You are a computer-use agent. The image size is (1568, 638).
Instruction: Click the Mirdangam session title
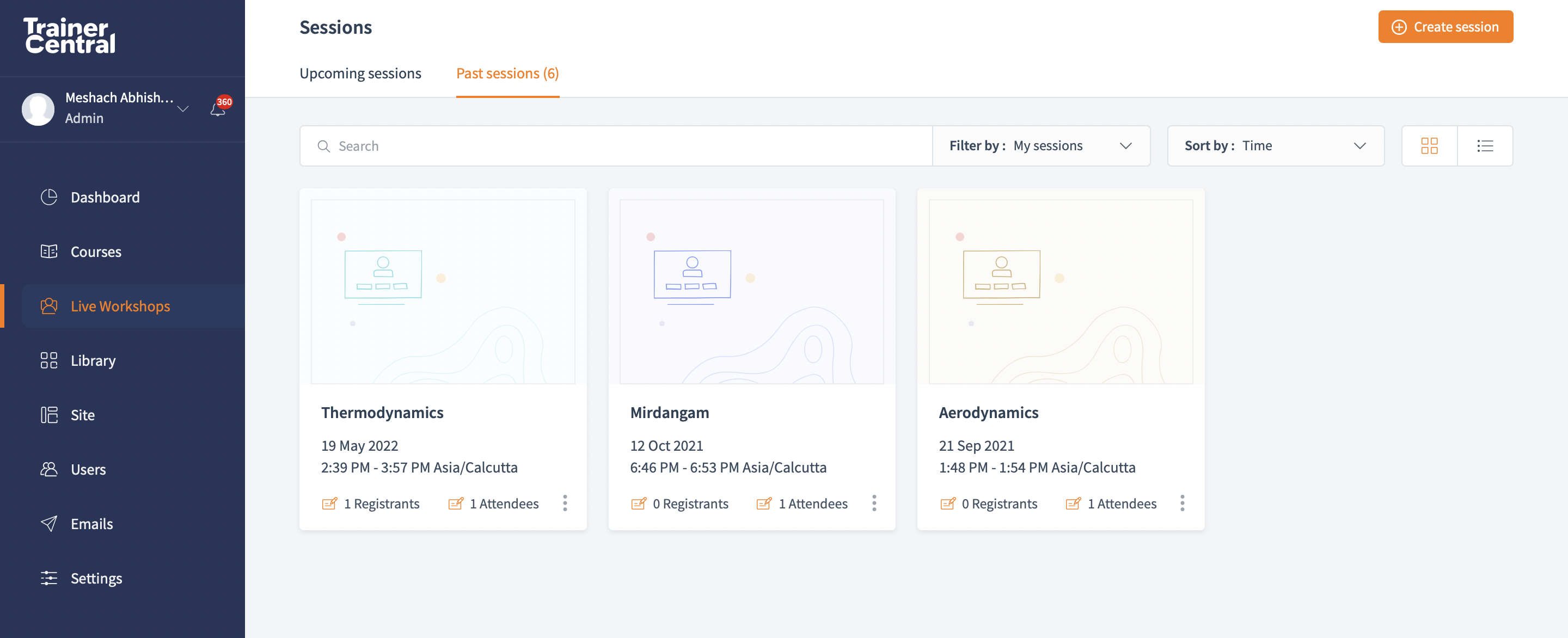click(x=670, y=412)
